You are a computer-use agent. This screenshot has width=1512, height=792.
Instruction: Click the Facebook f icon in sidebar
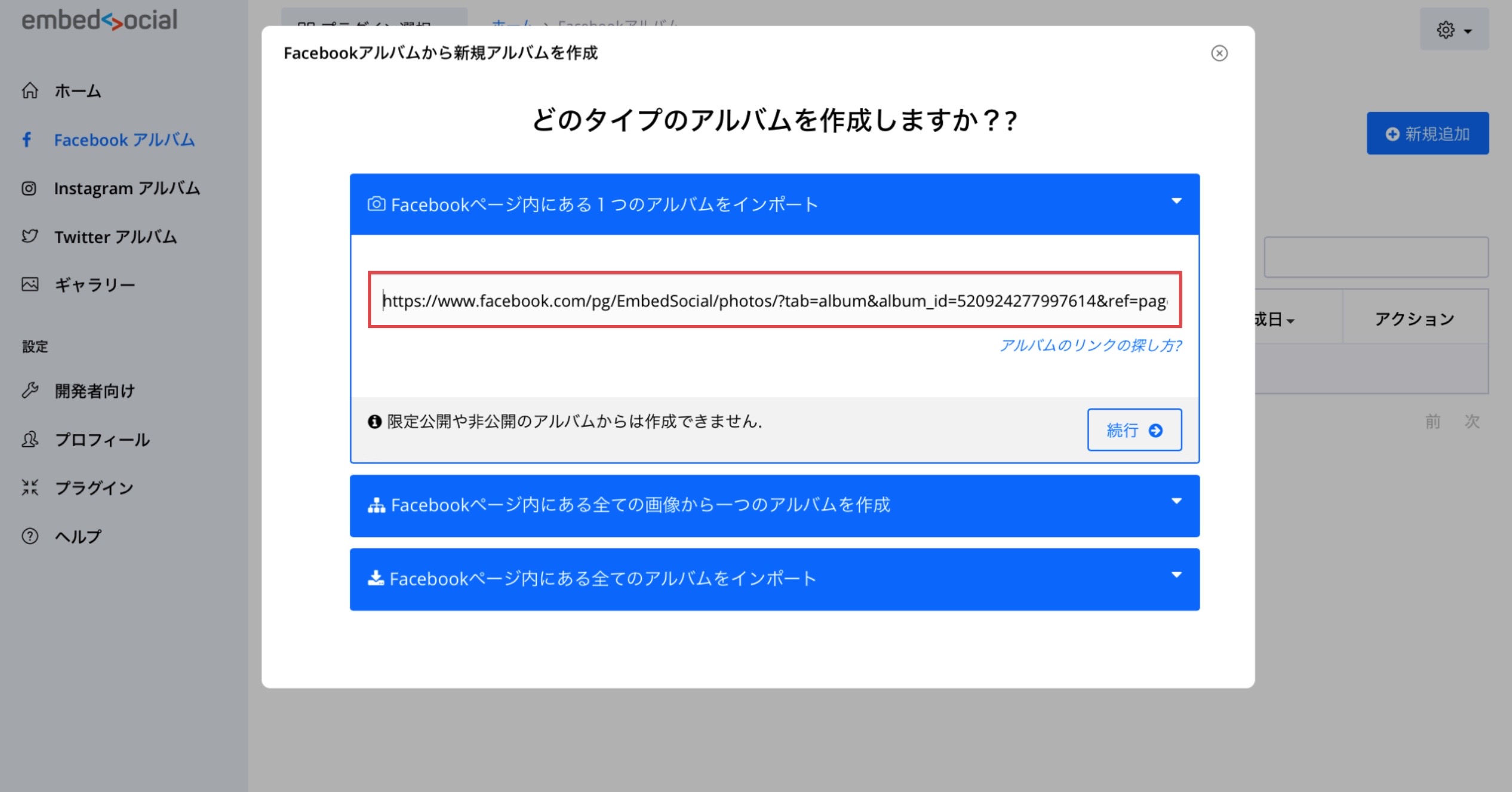tap(27, 140)
